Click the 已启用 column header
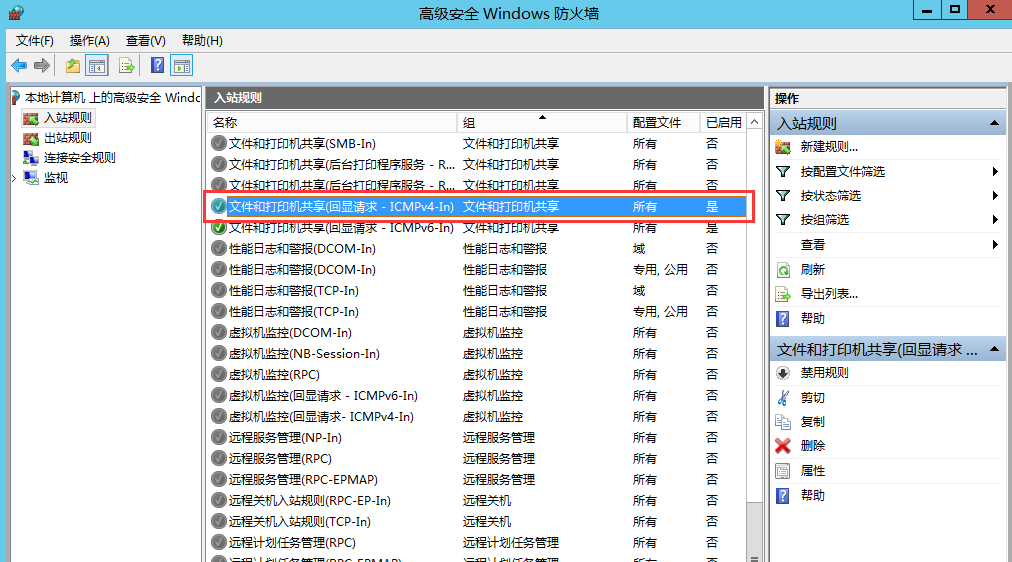Viewport: 1012px width, 562px height. [723, 122]
